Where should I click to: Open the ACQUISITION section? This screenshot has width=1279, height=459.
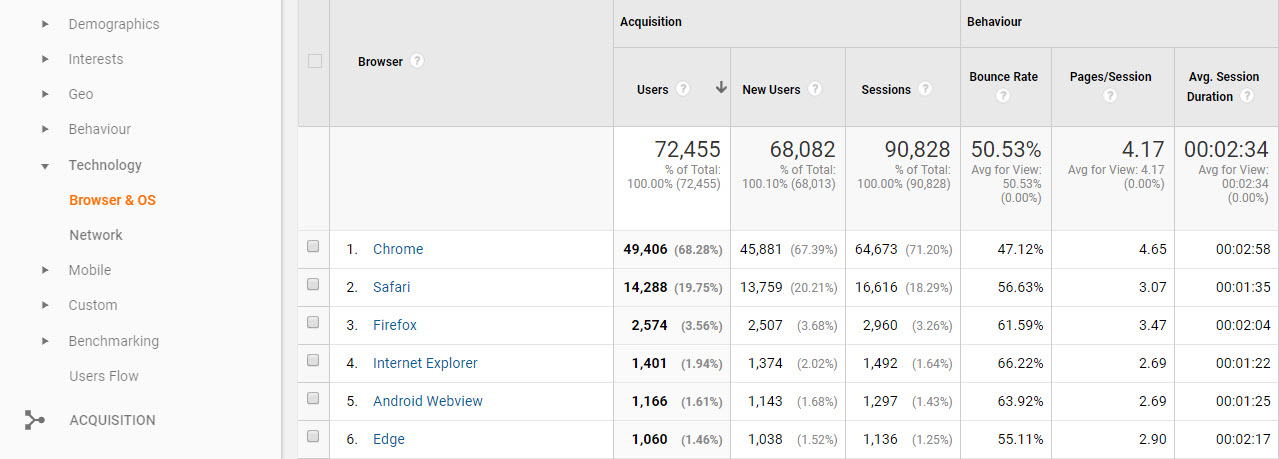click(112, 420)
